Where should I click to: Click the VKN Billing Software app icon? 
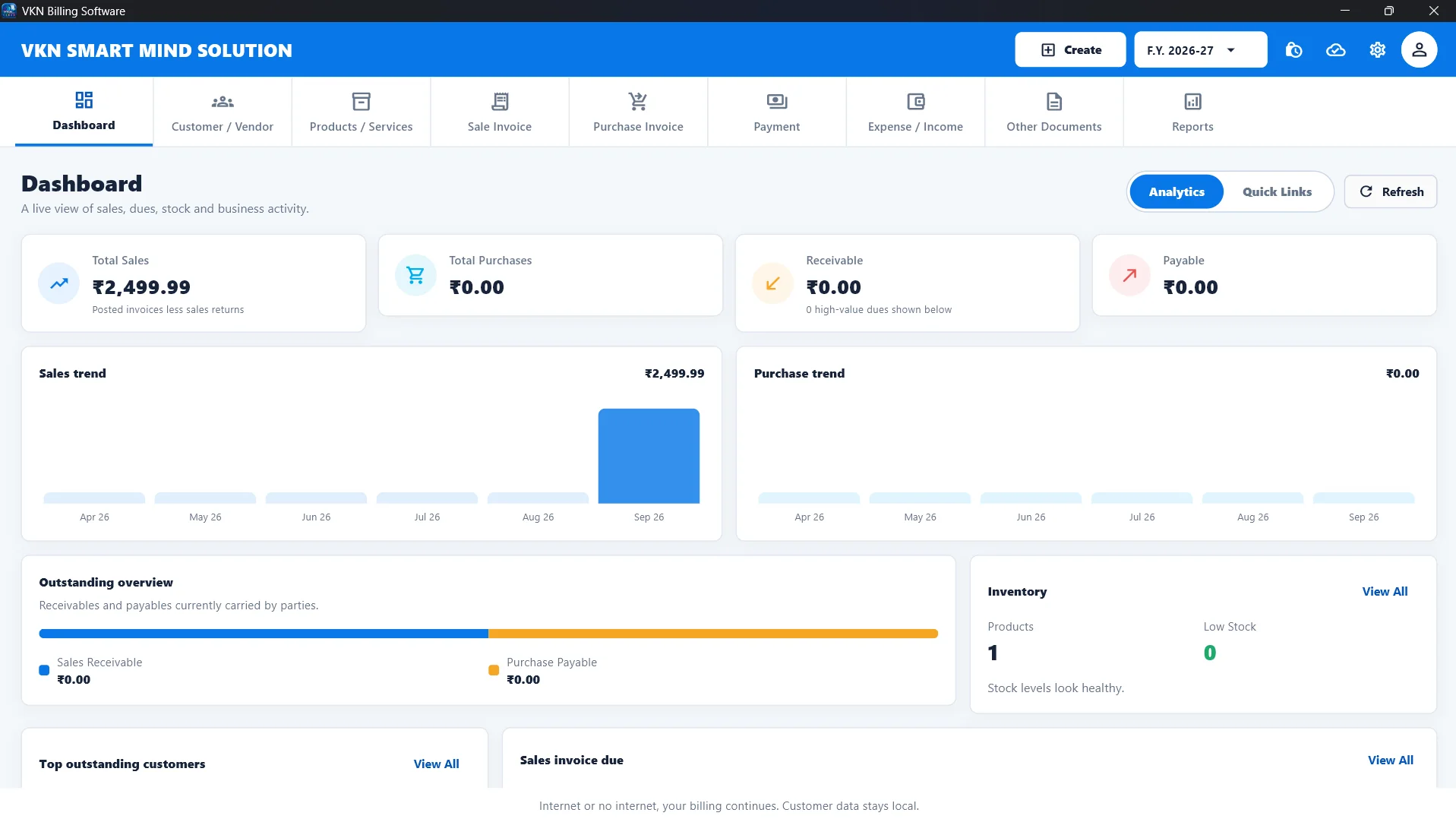[9, 11]
